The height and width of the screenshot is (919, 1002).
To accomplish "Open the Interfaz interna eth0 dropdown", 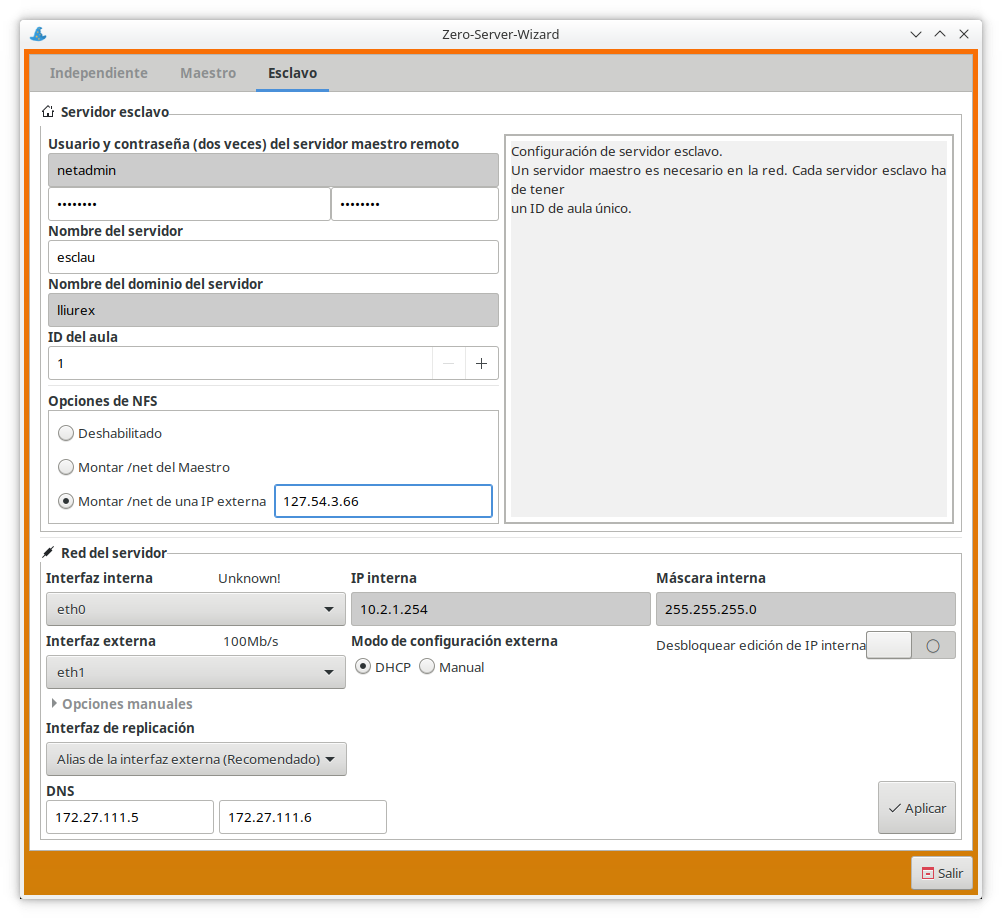I will [196, 609].
